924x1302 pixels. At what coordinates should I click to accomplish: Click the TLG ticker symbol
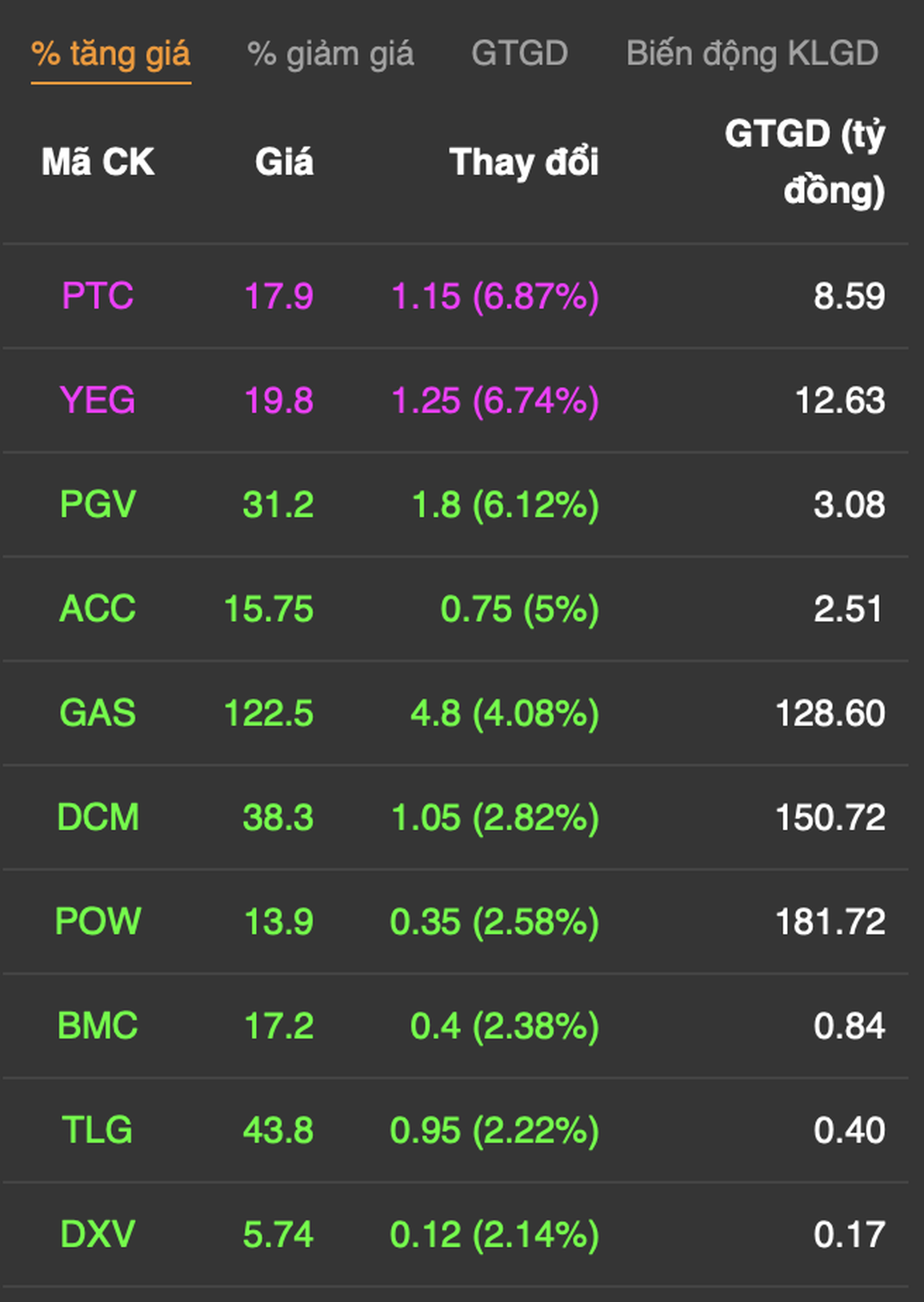pyautogui.click(x=98, y=1130)
